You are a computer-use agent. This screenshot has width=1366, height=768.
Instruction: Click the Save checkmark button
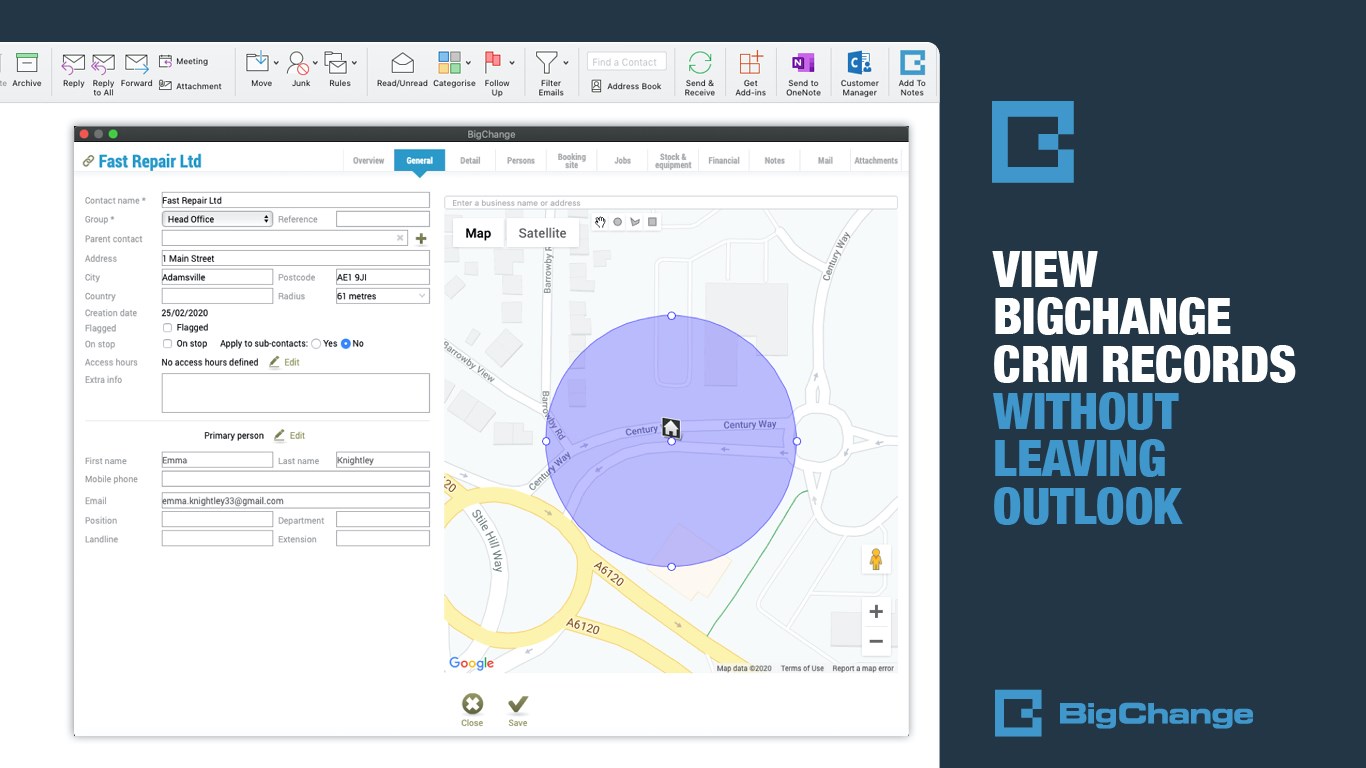(x=518, y=711)
